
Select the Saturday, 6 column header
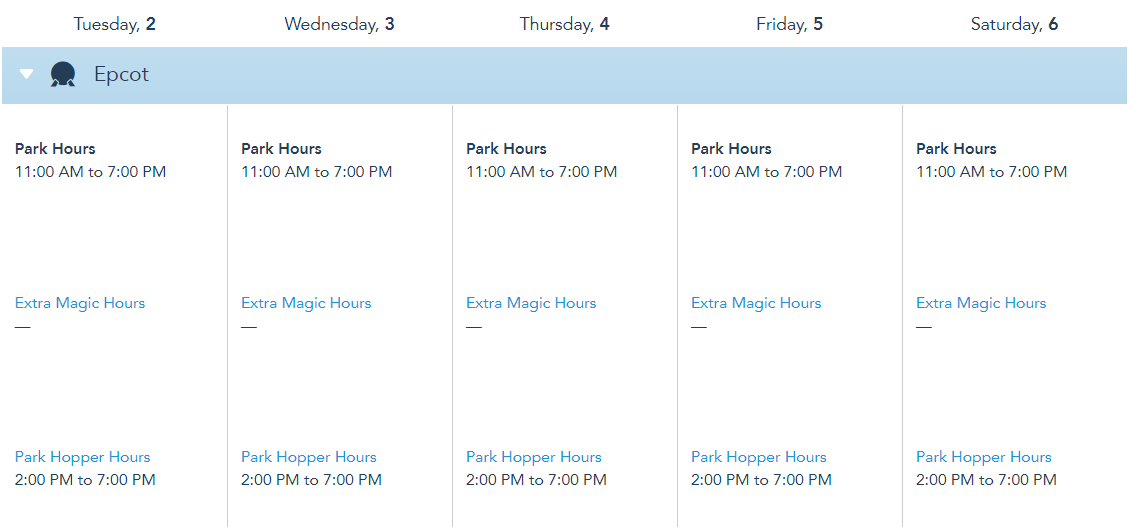click(x=1014, y=24)
